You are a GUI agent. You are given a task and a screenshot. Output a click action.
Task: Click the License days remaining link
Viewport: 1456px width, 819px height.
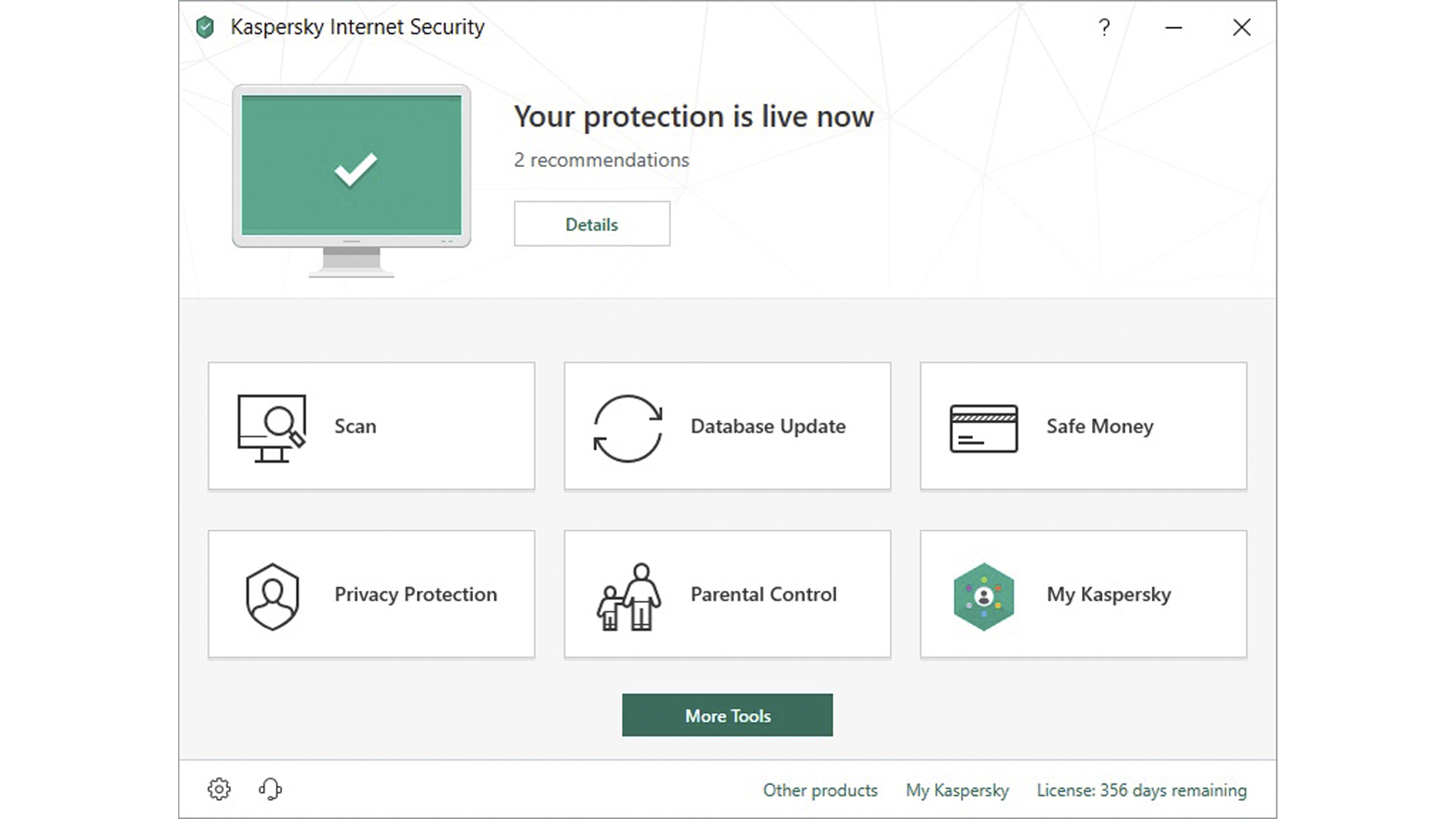[x=1141, y=790]
